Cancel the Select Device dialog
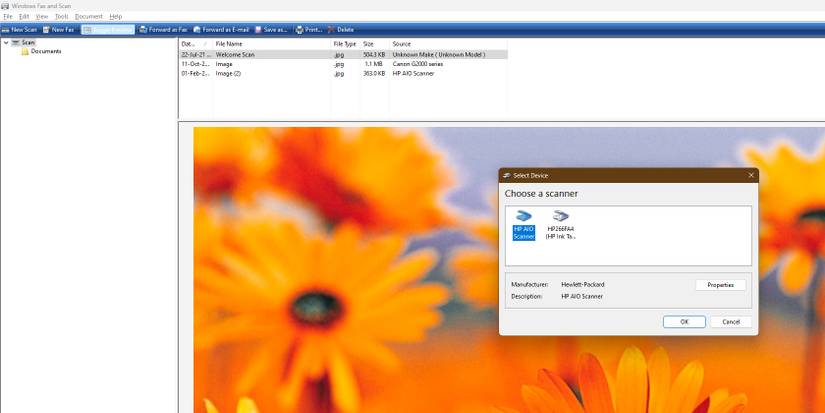Screen dimensions: 825x413 (731, 322)
